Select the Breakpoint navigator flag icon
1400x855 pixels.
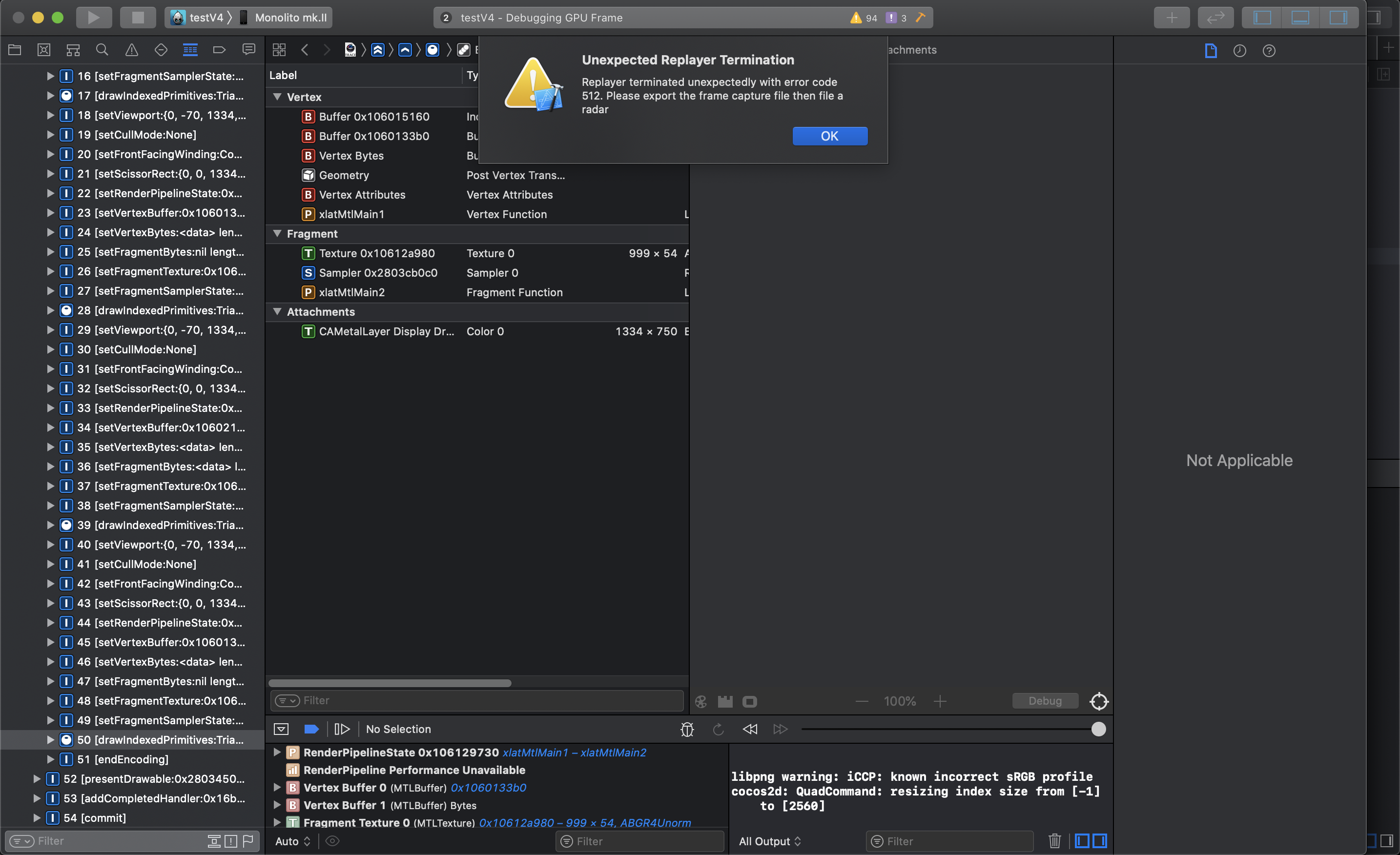coord(219,50)
